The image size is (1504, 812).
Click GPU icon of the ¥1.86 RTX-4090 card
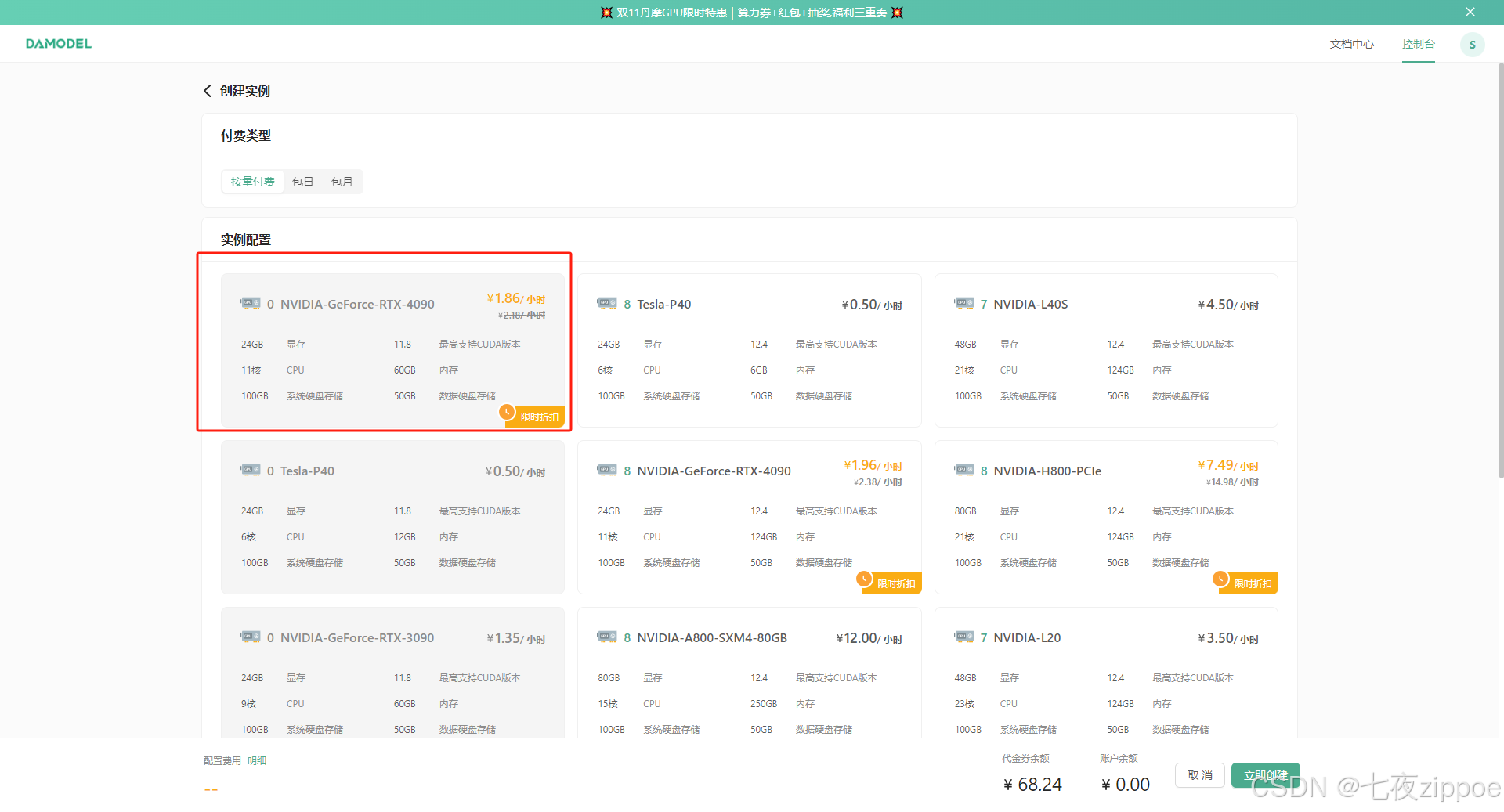(251, 303)
